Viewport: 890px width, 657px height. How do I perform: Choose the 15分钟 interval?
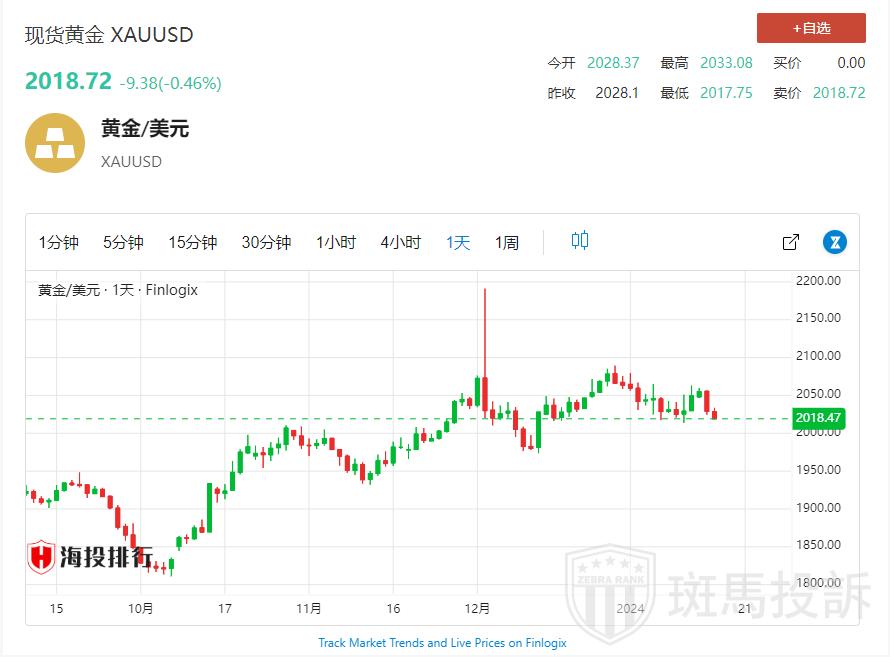point(192,242)
